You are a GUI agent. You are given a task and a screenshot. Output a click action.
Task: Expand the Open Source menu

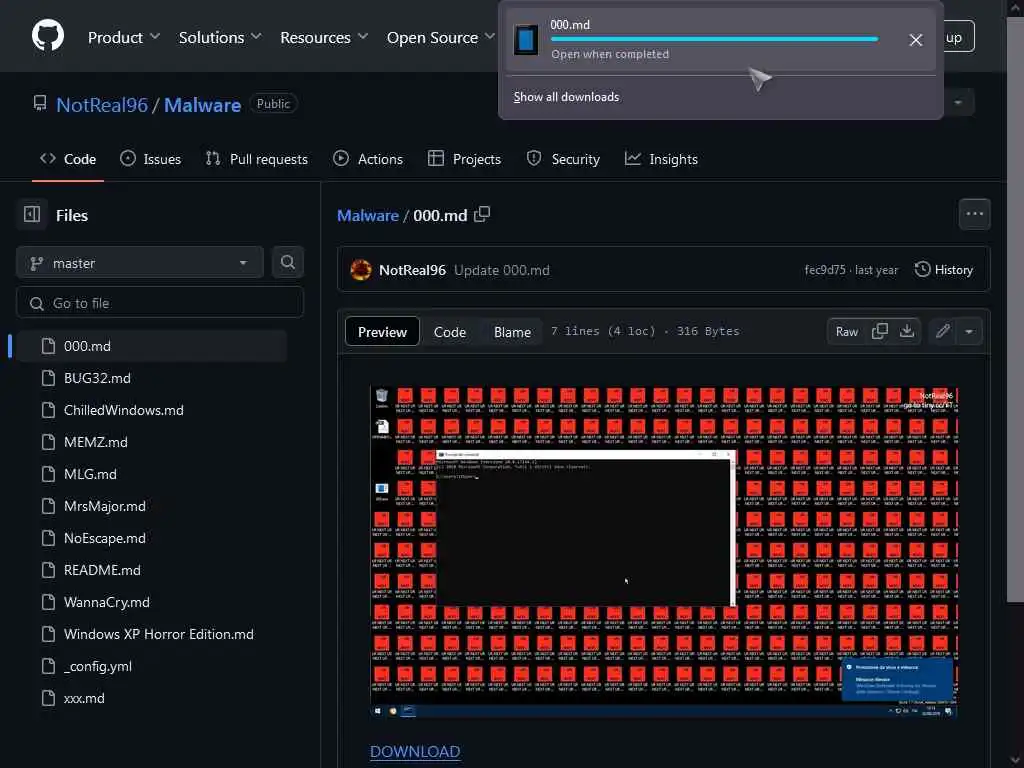click(x=441, y=37)
